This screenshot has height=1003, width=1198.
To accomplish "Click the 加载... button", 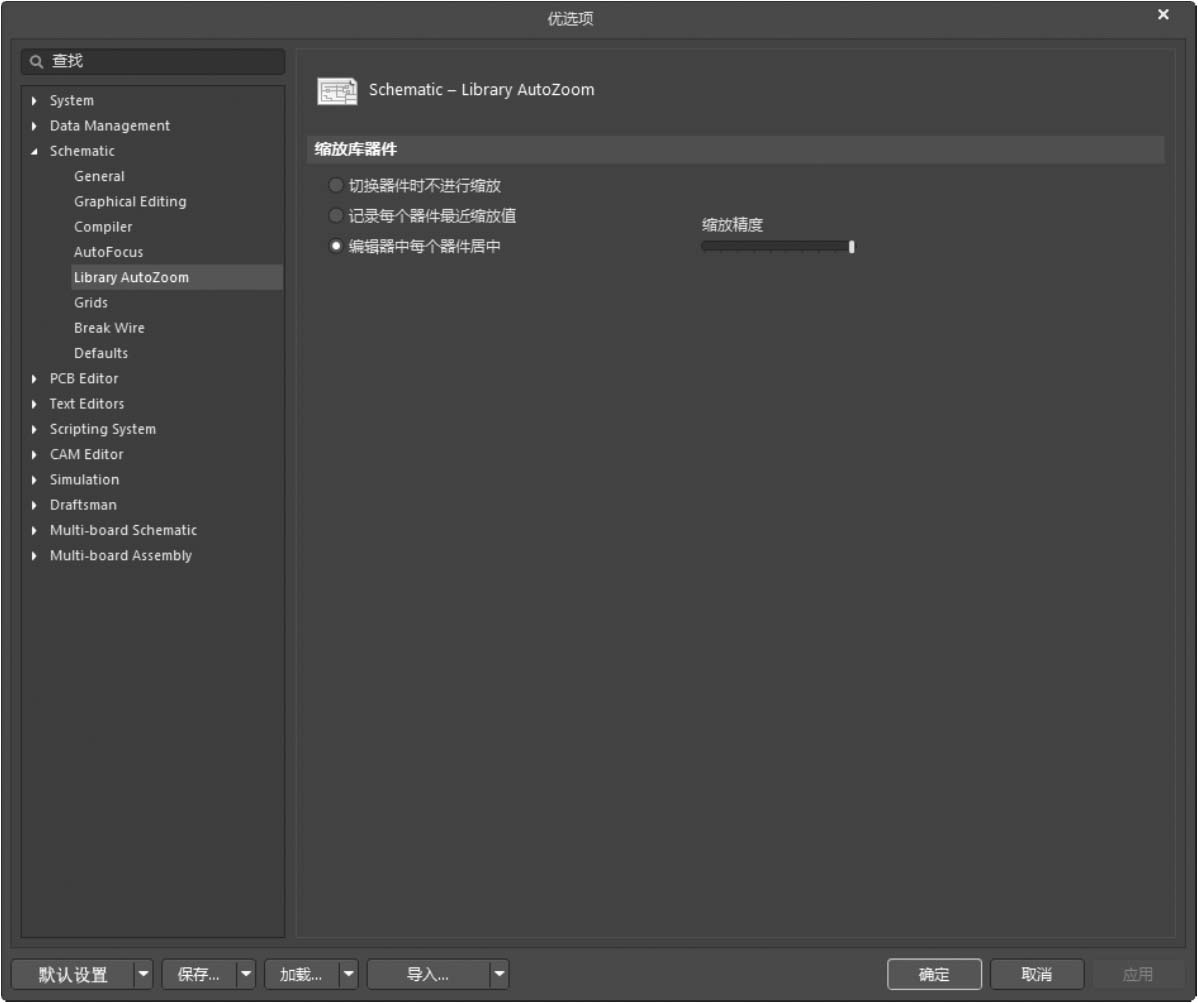I will [x=301, y=974].
